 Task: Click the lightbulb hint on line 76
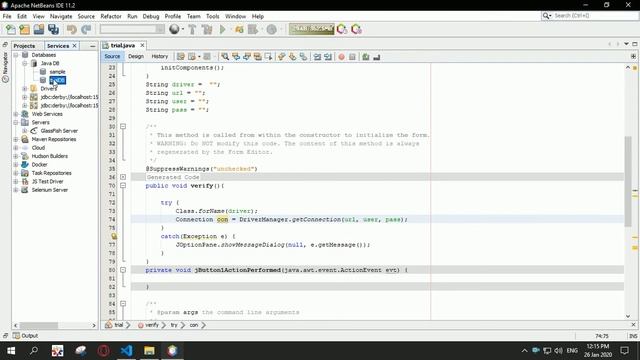pos(114,236)
